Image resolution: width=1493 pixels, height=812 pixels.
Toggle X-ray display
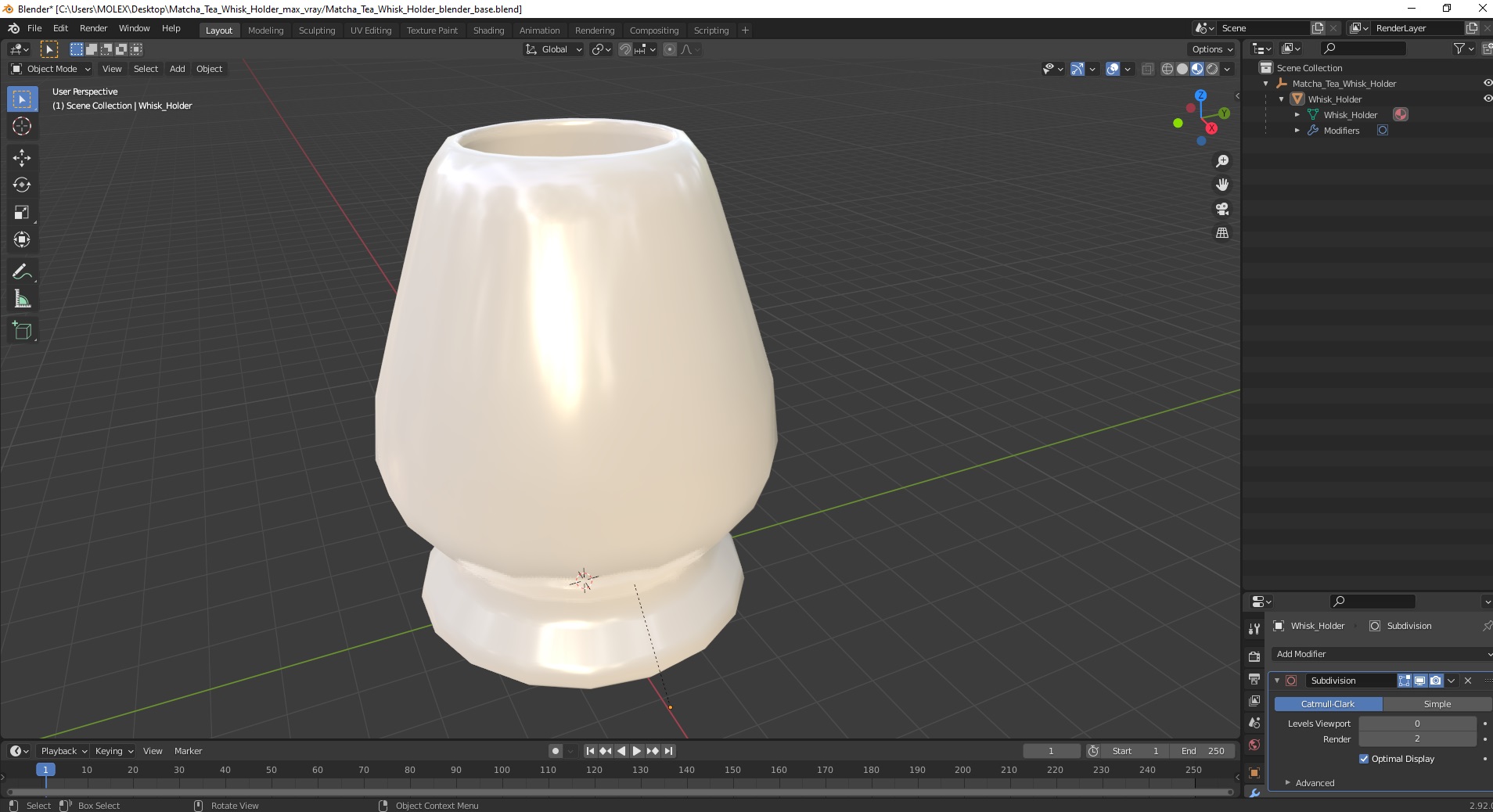1147,69
